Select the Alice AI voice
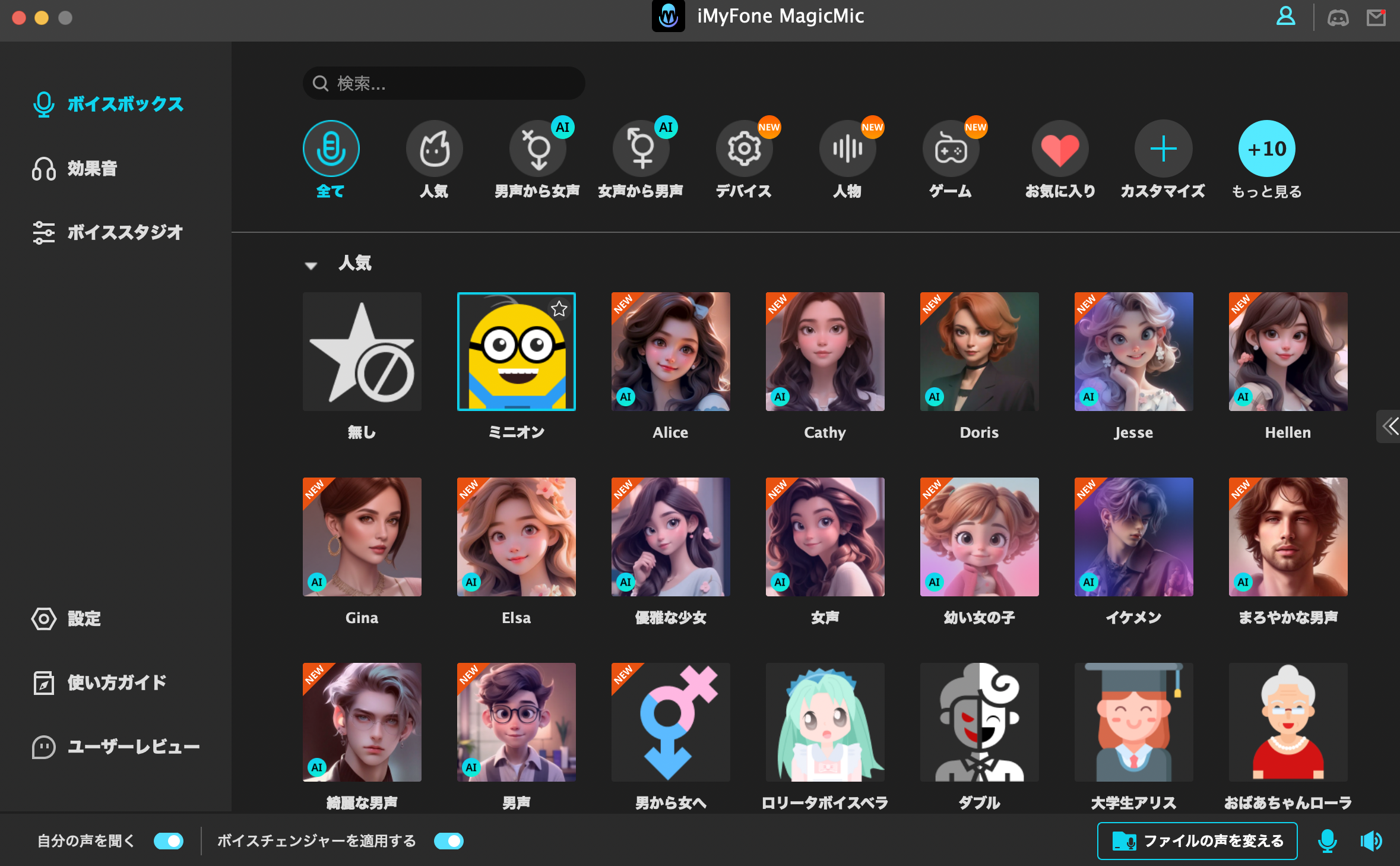Viewport: 1400px width, 866px height. (671, 352)
